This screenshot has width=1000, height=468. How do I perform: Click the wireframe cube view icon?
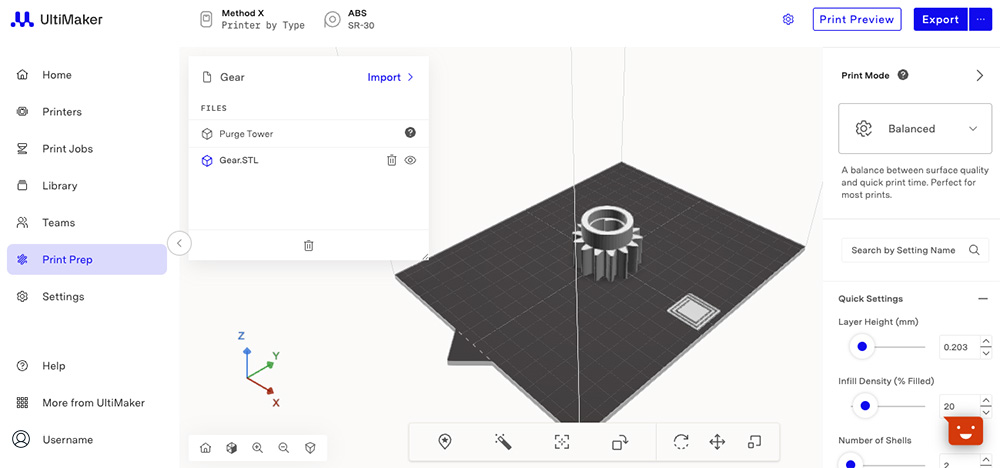coord(310,448)
